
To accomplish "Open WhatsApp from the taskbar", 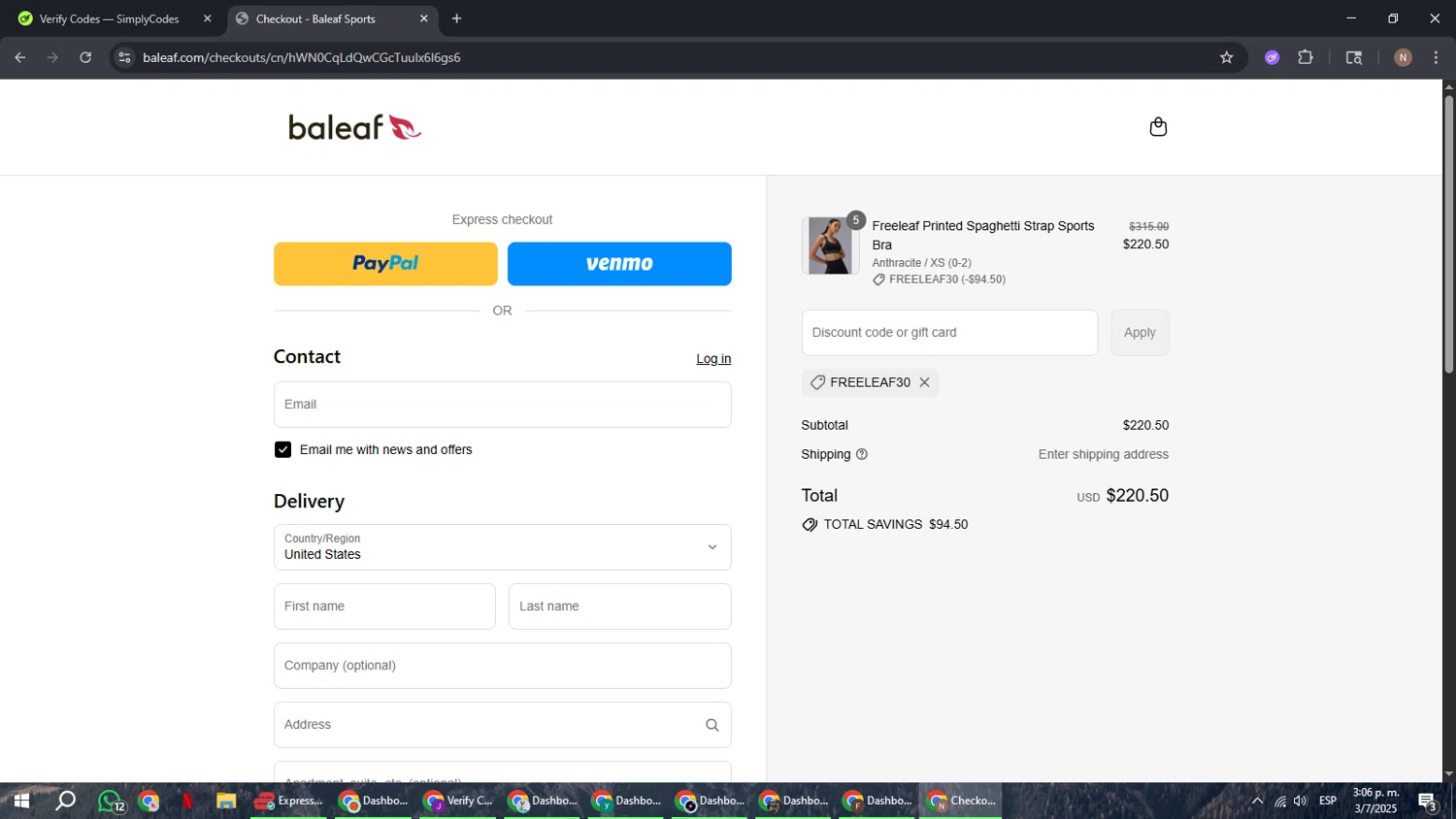I will [111, 801].
